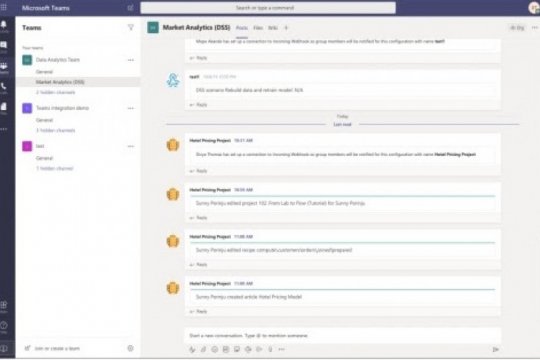The height and width of the screenshot is (360, 540).
Task: Click the Search or type a command box
Action: point(268,8)
